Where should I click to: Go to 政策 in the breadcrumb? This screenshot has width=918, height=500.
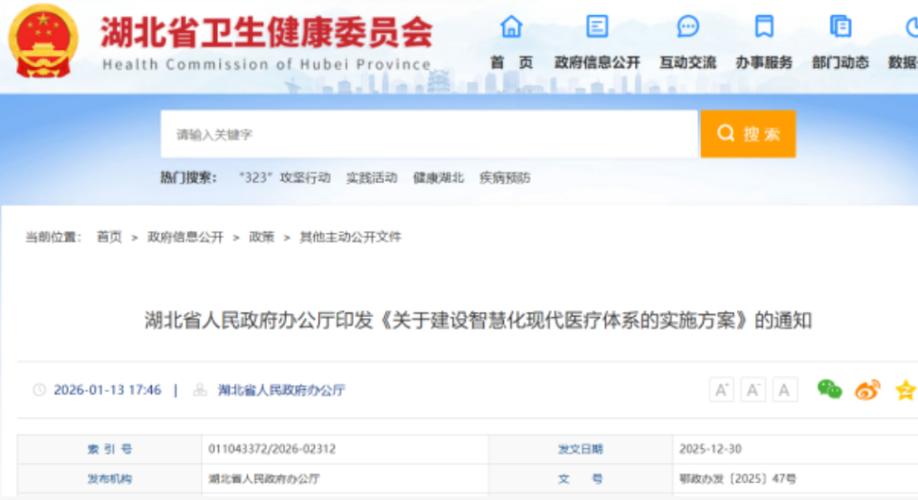(262, 237)
